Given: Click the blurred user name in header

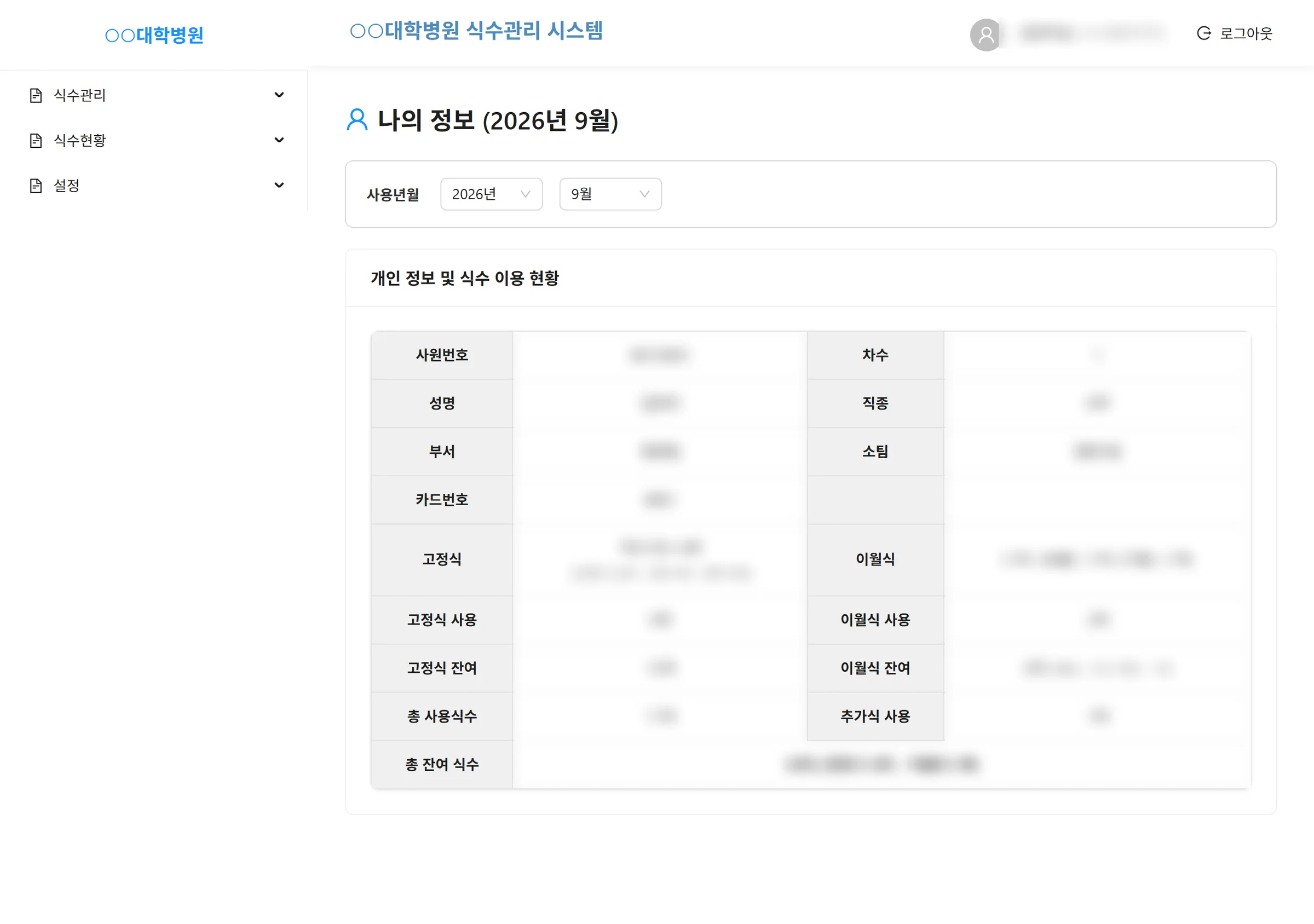Looking at the screenshot, I should pos(1091,33).
